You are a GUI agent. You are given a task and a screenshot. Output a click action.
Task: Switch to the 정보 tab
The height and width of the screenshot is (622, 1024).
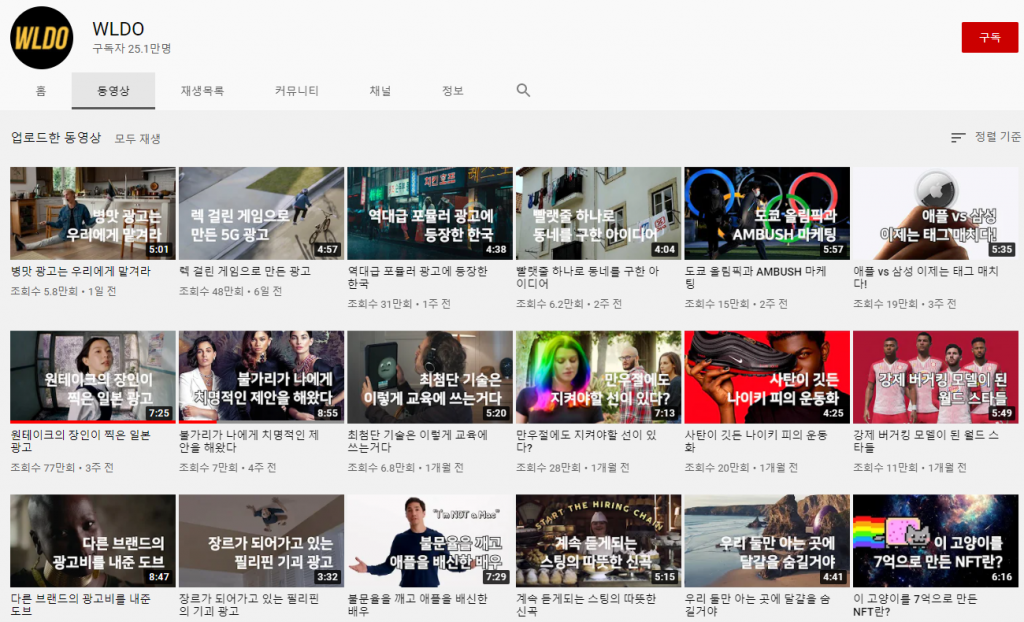tap(453, 91)
